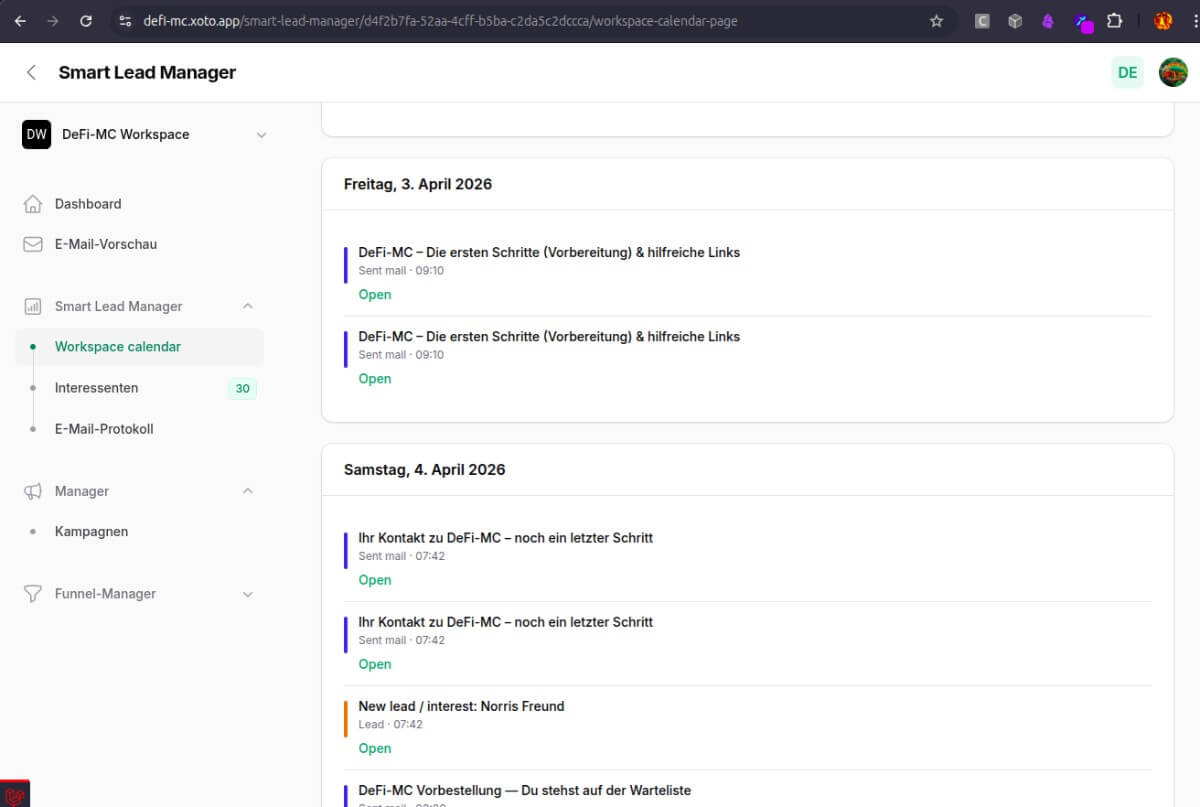Click the Manager megaphone icon

pyautogui.click(x=33, y=491)
